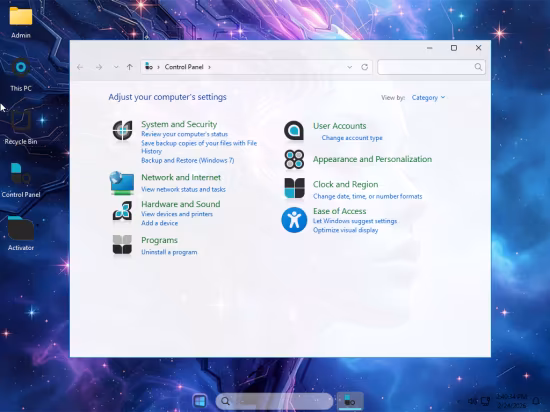The height and width of the screenshot is (412, 550).
Task: Click the Control Panel taskbar button
Action: click(350, 401)
